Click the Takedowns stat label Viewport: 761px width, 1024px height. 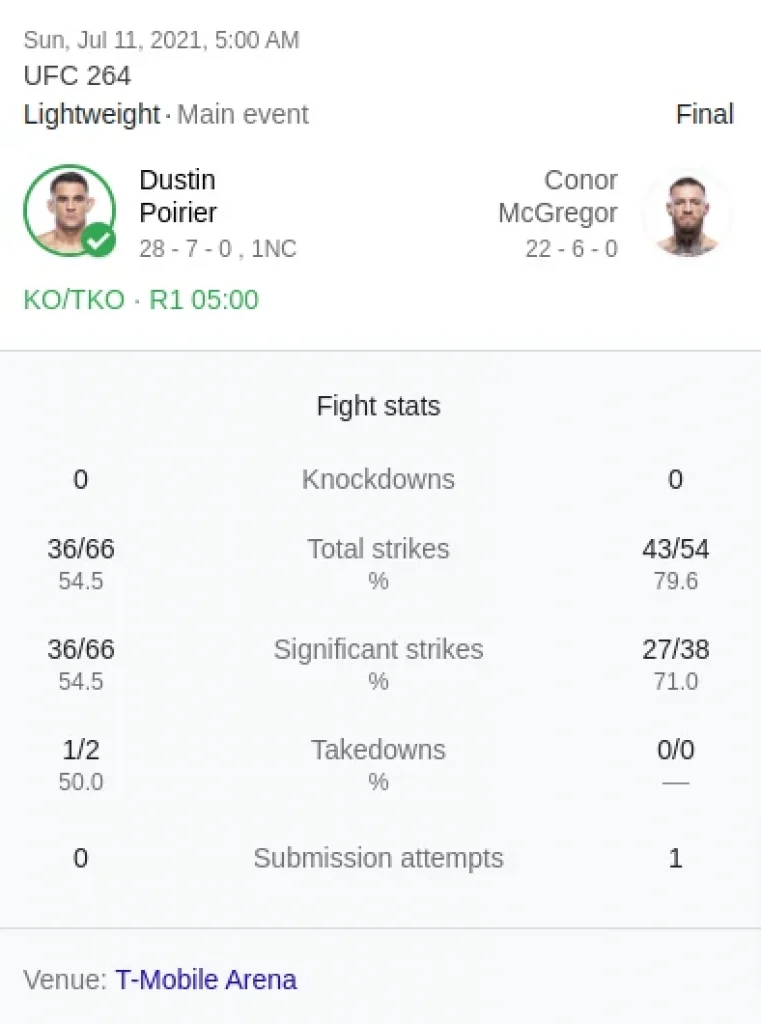pyautogui.click(x=378, y=750)
